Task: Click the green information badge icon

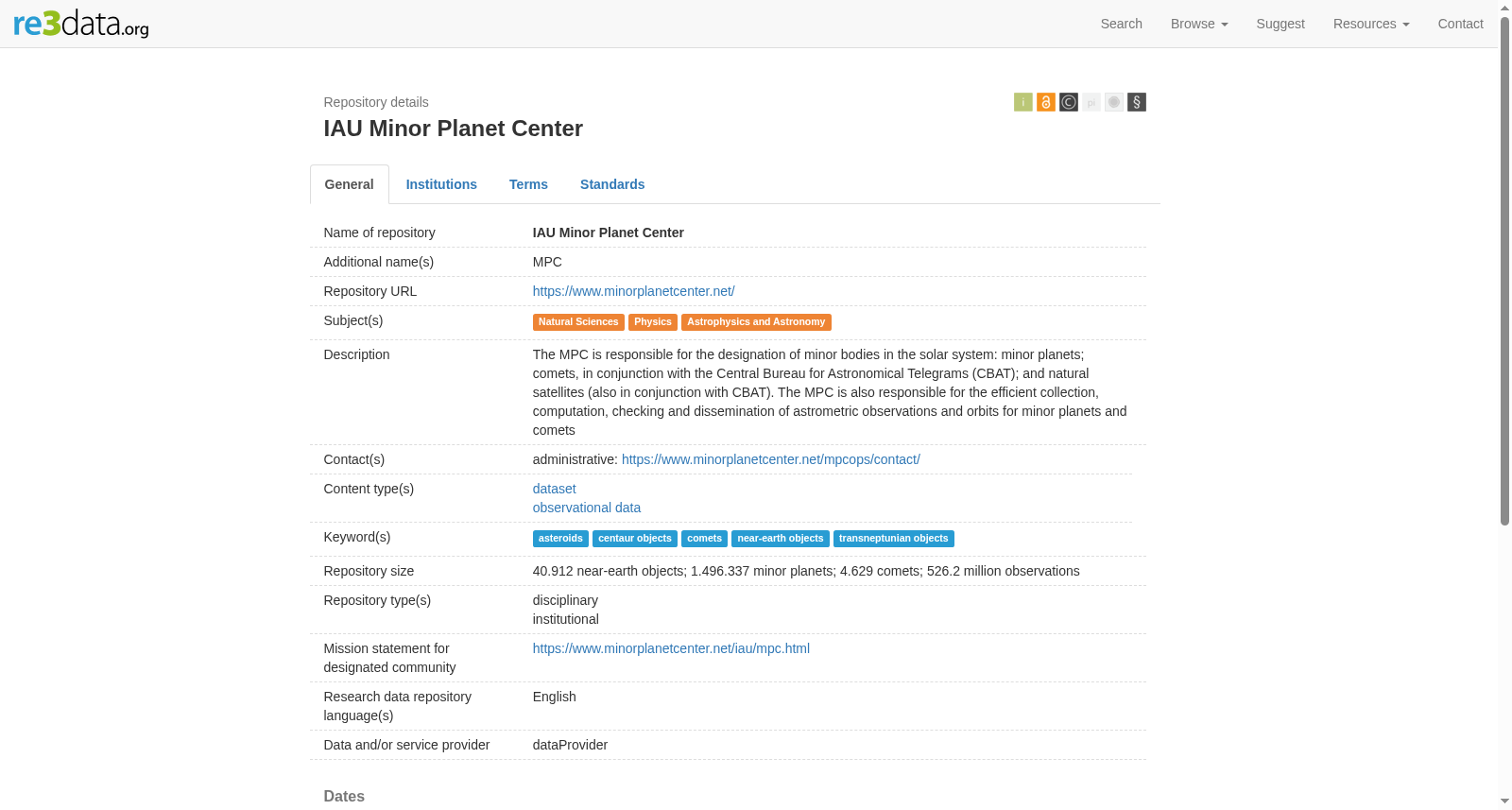Action: [1022, 102]
